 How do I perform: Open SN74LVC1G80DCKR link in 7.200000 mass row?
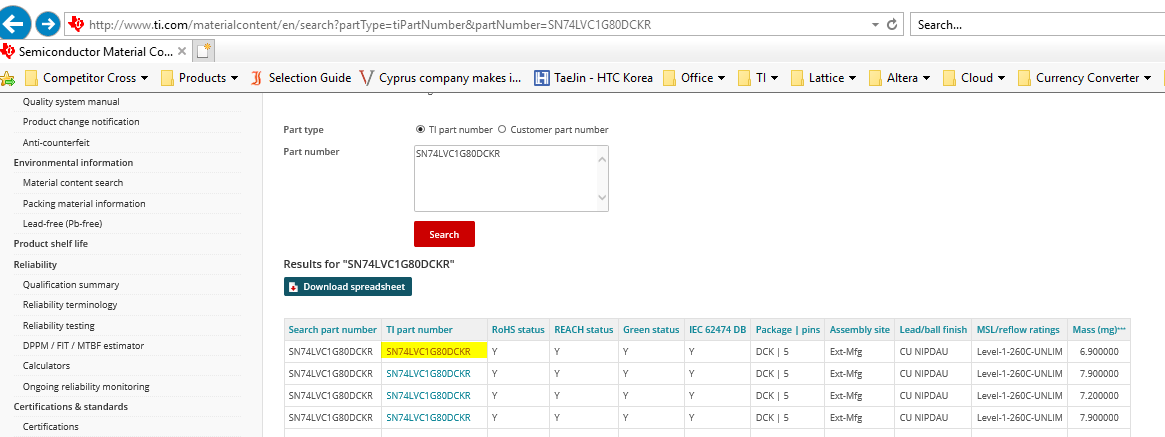429,395
